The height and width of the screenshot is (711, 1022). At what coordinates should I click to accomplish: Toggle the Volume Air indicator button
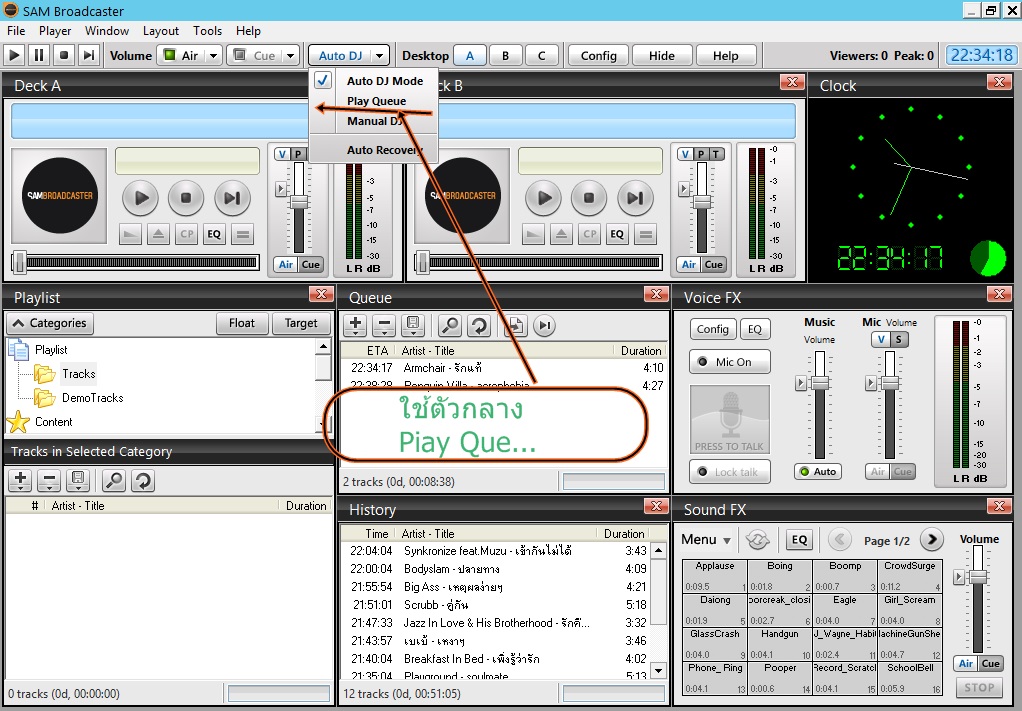point(183,55)
